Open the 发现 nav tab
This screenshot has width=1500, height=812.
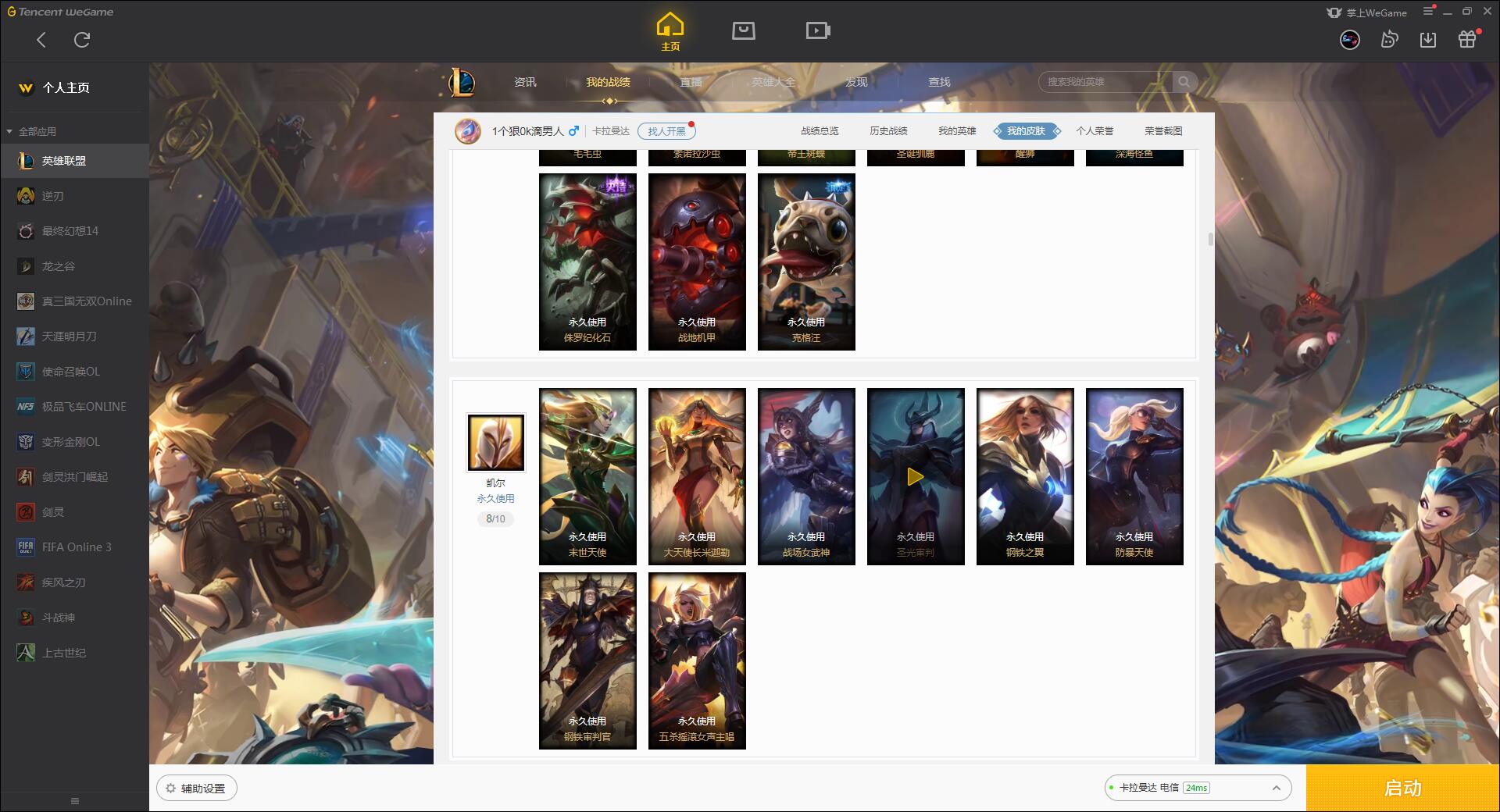click(856, 82)
